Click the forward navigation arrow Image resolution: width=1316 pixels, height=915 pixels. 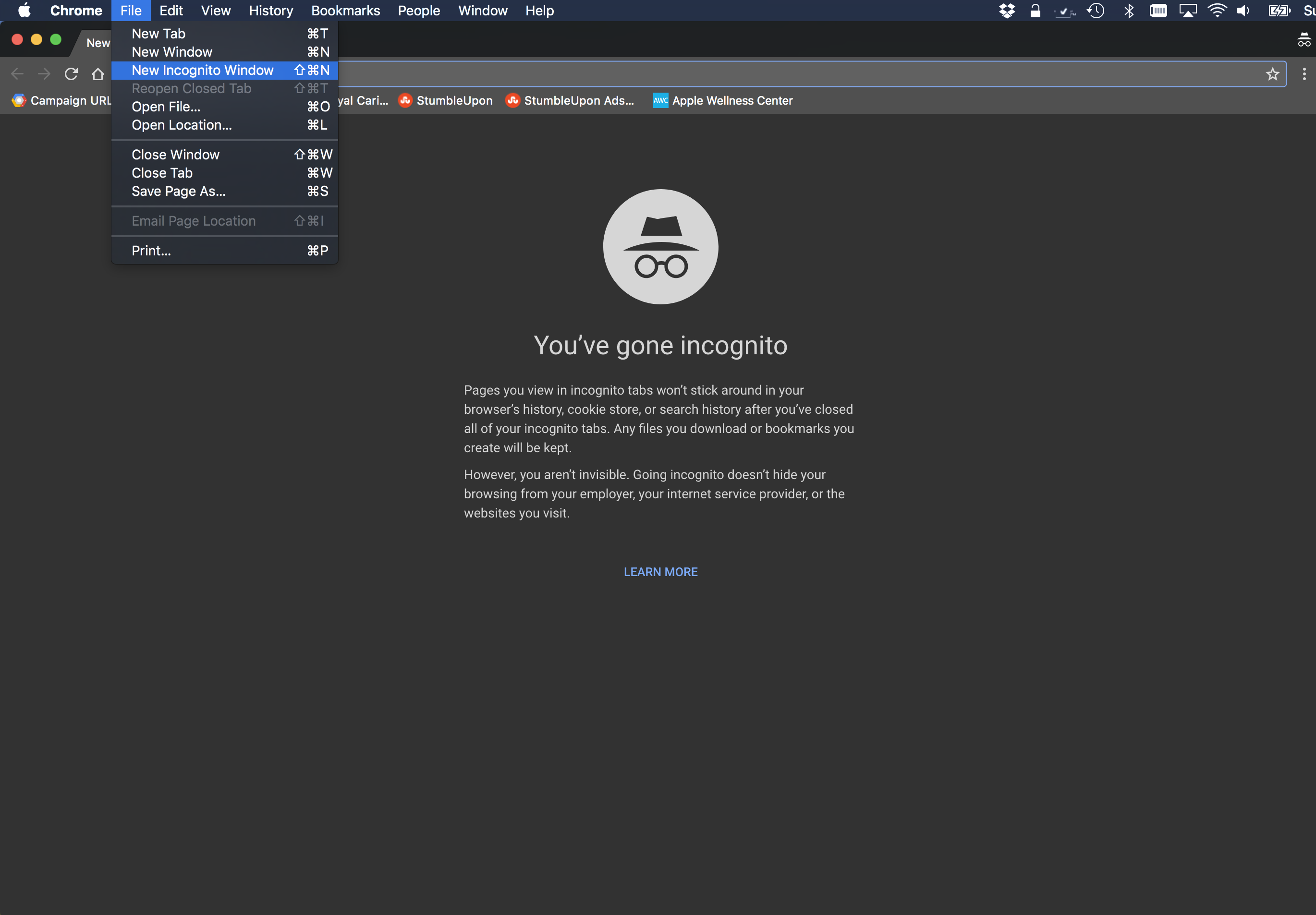(44, 74)
